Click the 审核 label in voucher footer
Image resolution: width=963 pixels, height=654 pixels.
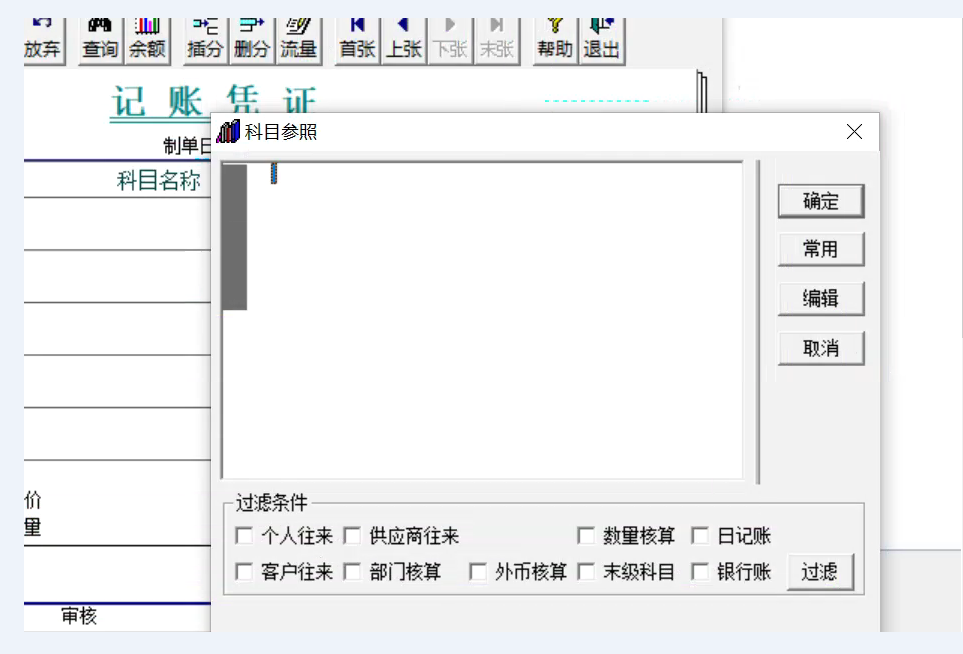[x=79, y=616]
